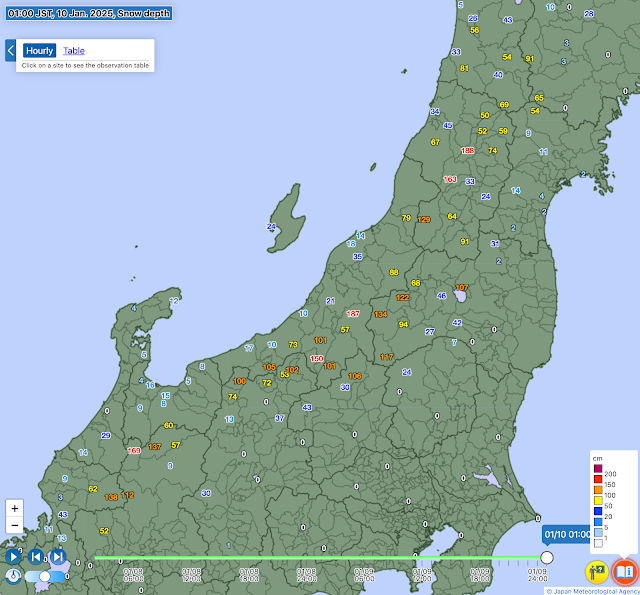Viewport: 640px width, 595px height.
Task: Click the white timeline handle at 01/10
Action: 546,557
